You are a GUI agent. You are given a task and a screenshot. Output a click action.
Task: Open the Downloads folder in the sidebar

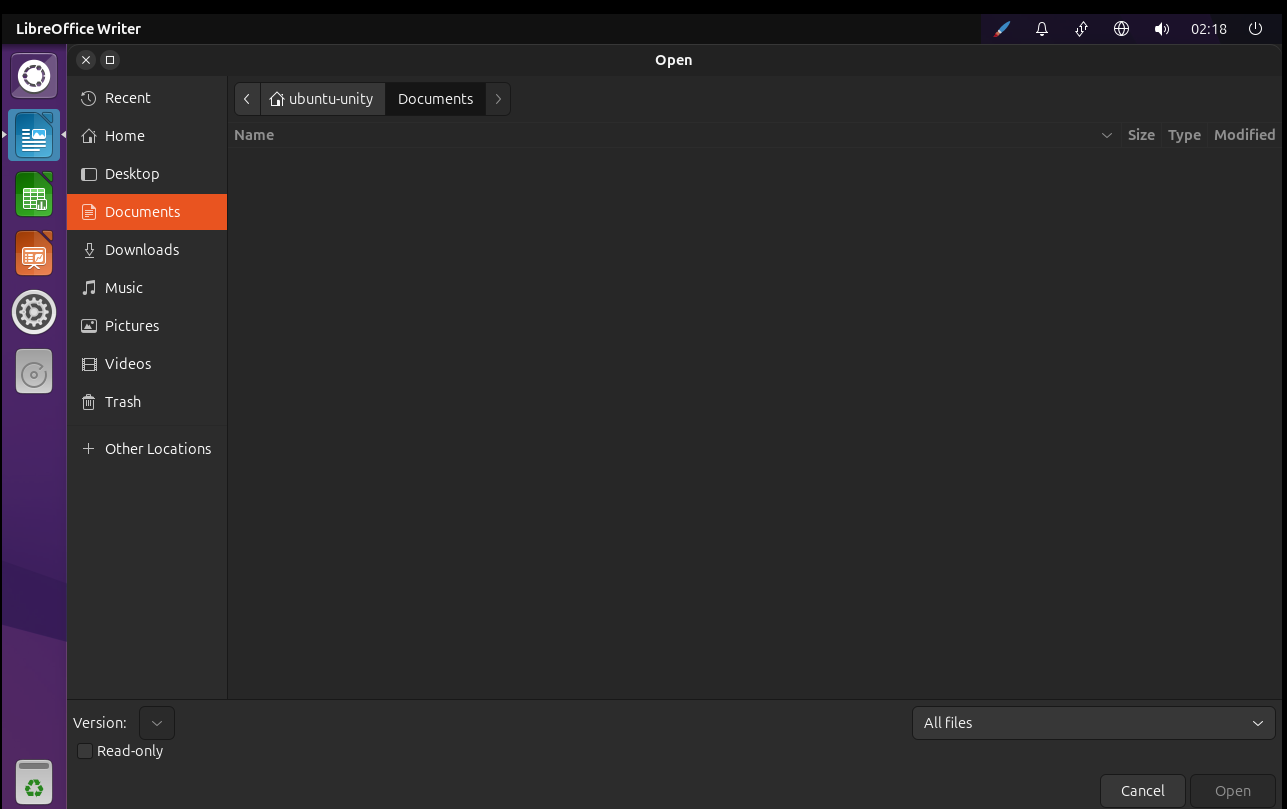click(147, 250)
